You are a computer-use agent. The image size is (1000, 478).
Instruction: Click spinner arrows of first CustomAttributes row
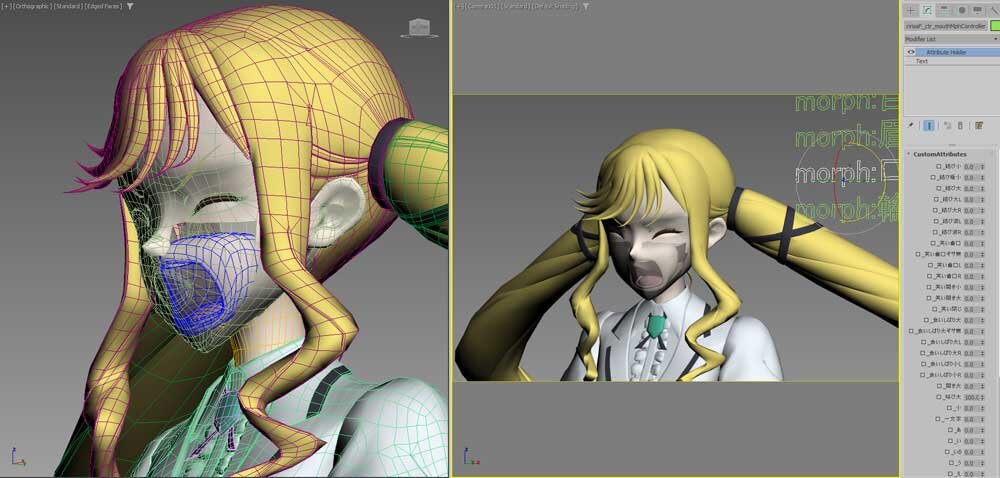983,166
